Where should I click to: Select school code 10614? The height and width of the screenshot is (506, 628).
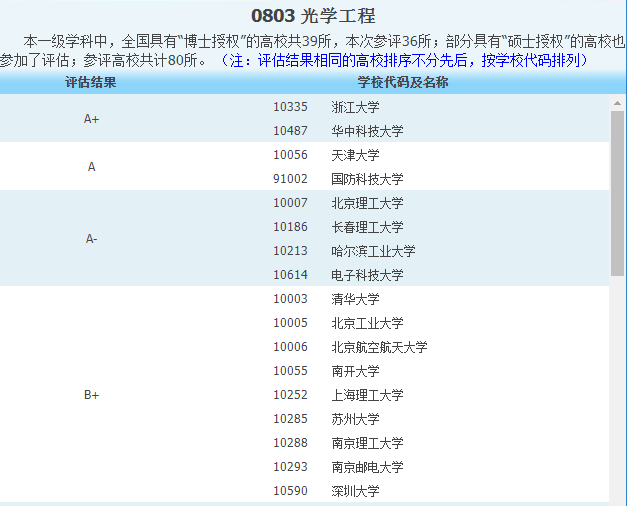(x=290, y=275)
